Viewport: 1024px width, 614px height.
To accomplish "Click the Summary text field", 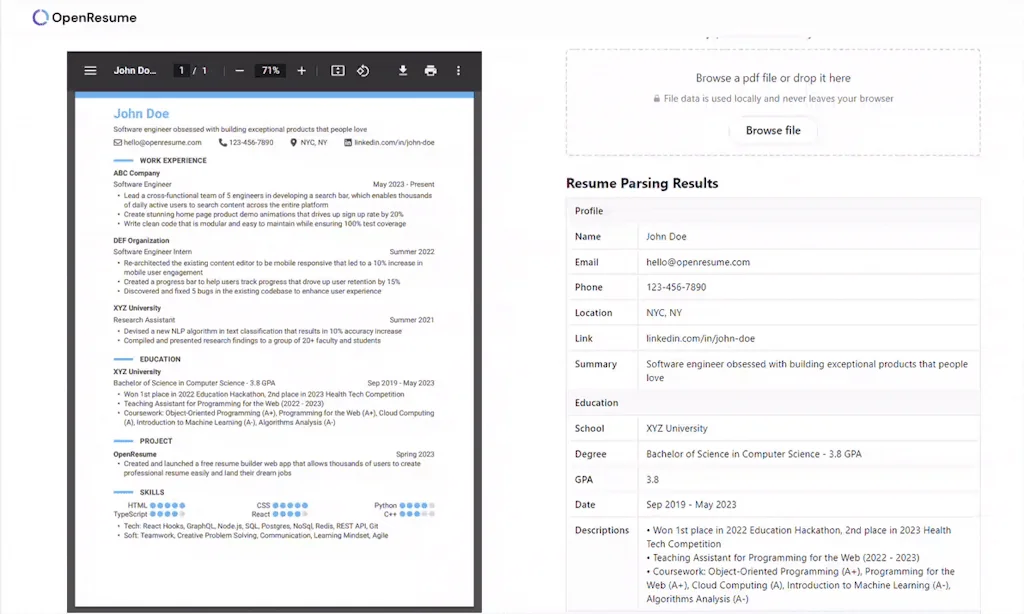I will click(800, 370).
